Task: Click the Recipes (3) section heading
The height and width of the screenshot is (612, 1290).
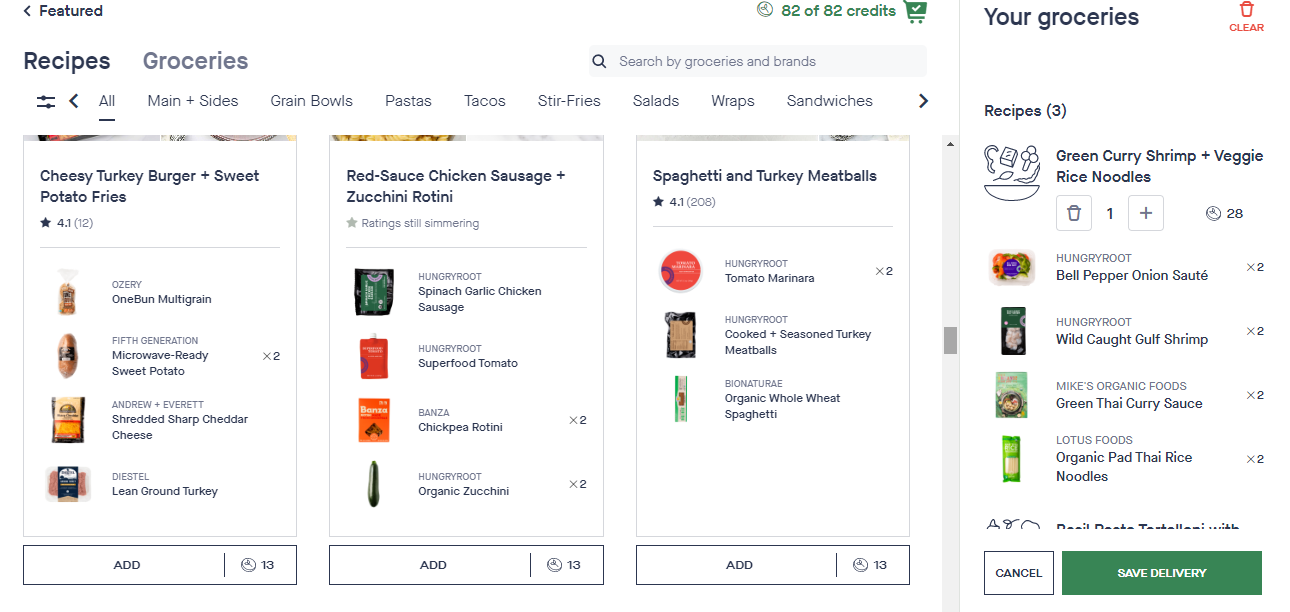Action: (x=1025, y=111)
